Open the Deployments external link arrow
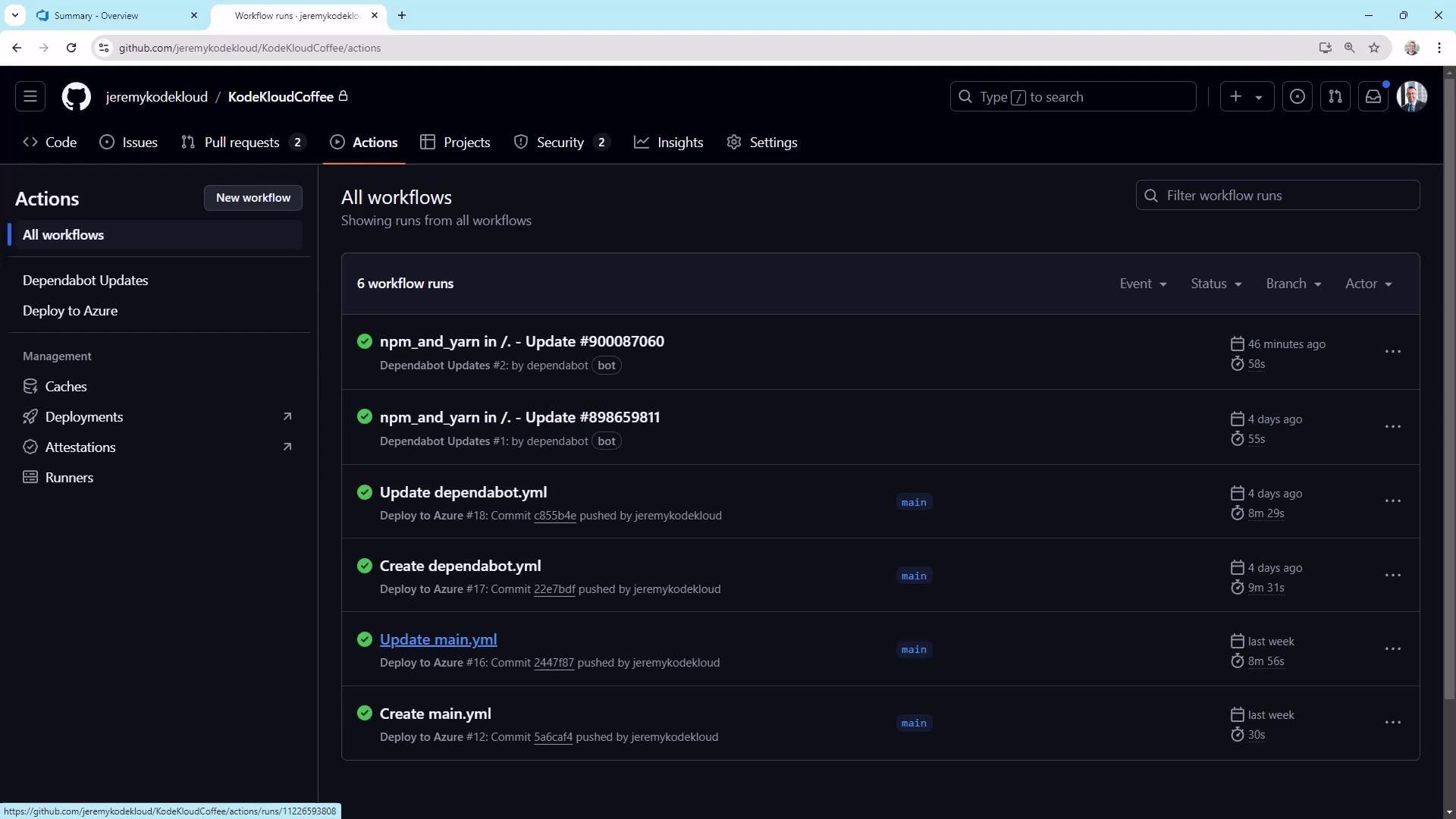 (x=287, y=416)
